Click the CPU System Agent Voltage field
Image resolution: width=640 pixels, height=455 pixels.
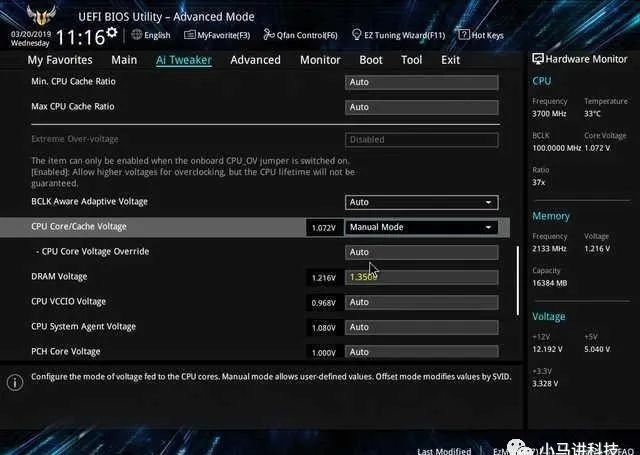(422, 327)
